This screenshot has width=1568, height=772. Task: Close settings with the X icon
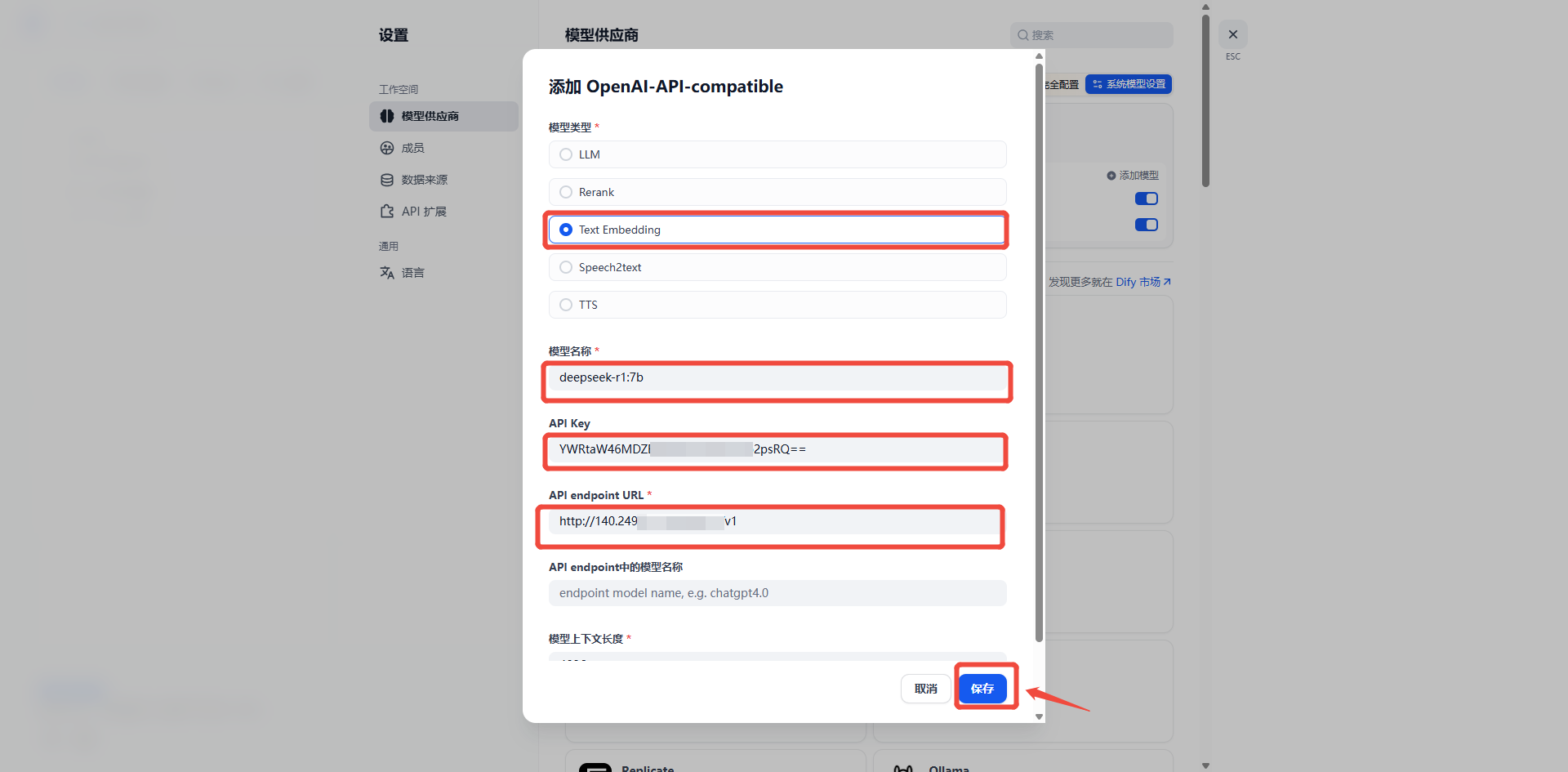1233,34
